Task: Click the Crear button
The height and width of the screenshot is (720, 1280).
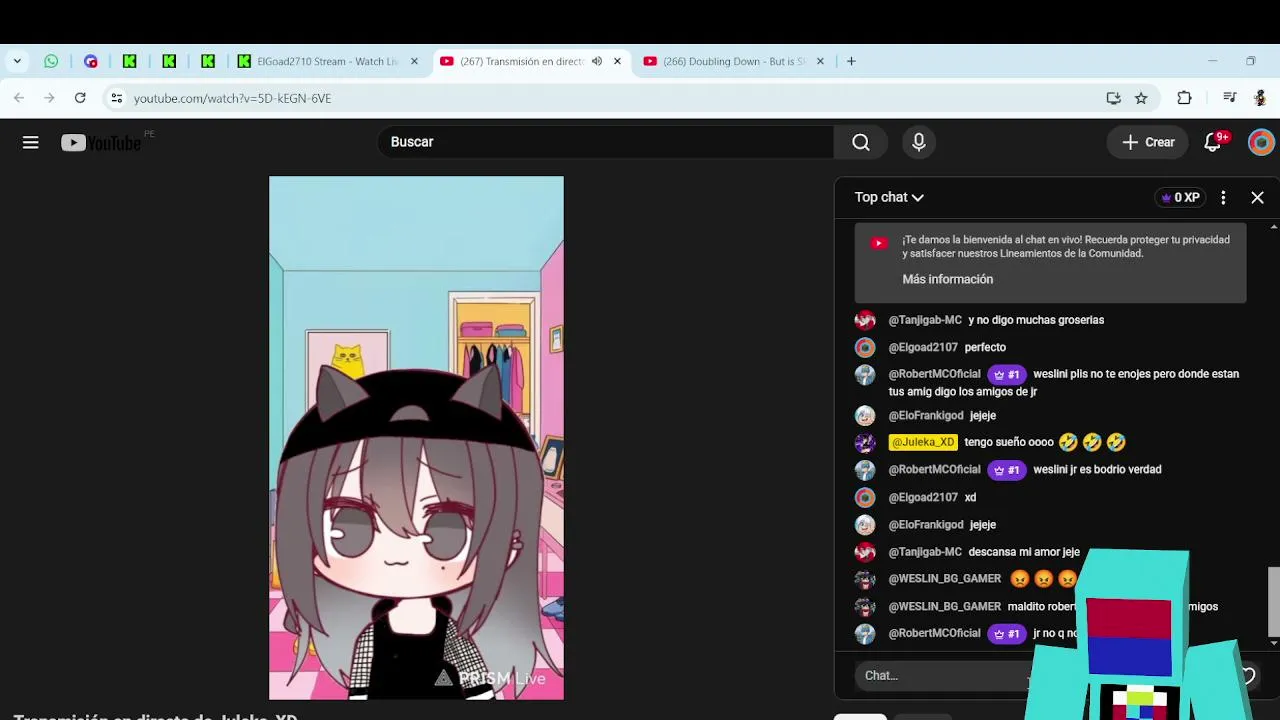Action: (1148, 142)
